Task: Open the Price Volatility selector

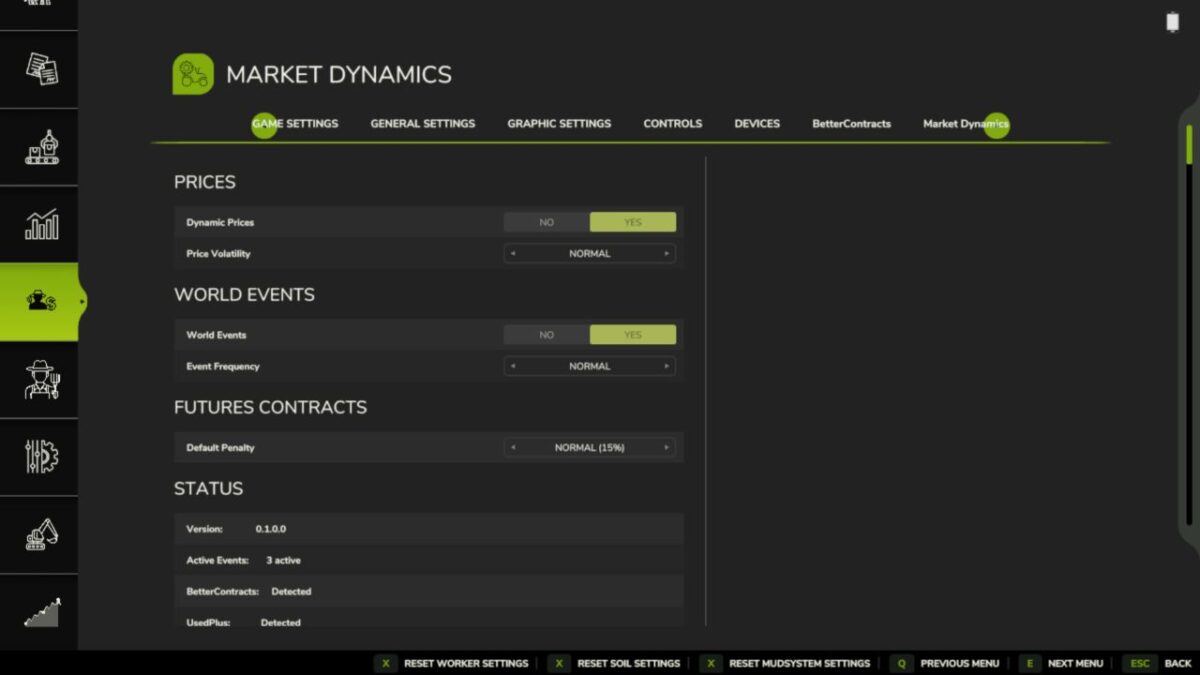Action: [x=590, y=253]
